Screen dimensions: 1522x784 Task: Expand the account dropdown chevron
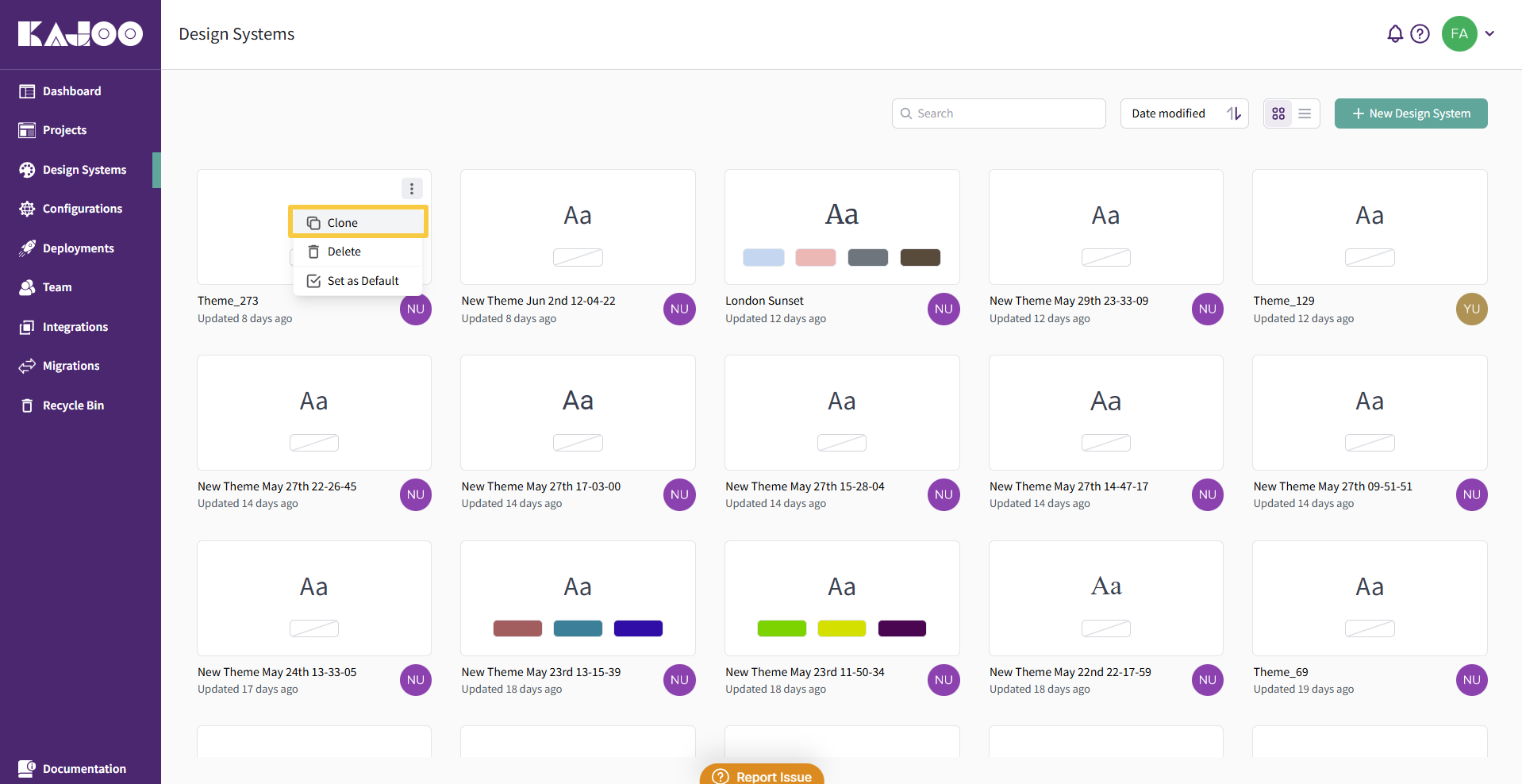(1489, 34)
